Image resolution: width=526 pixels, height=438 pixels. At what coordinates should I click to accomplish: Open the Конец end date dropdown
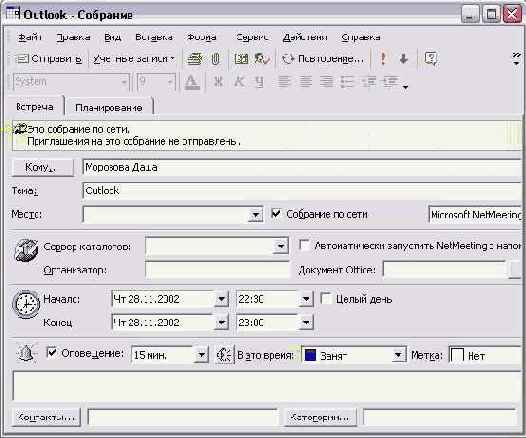(222, 323)
